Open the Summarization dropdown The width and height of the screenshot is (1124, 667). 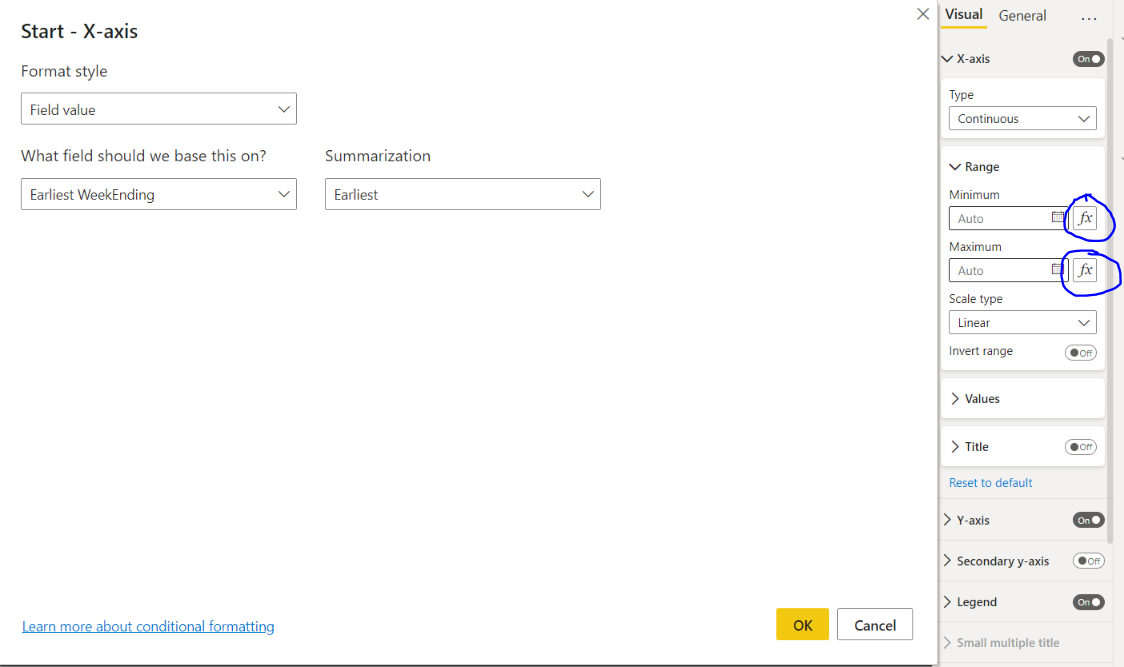pos(462,194)
